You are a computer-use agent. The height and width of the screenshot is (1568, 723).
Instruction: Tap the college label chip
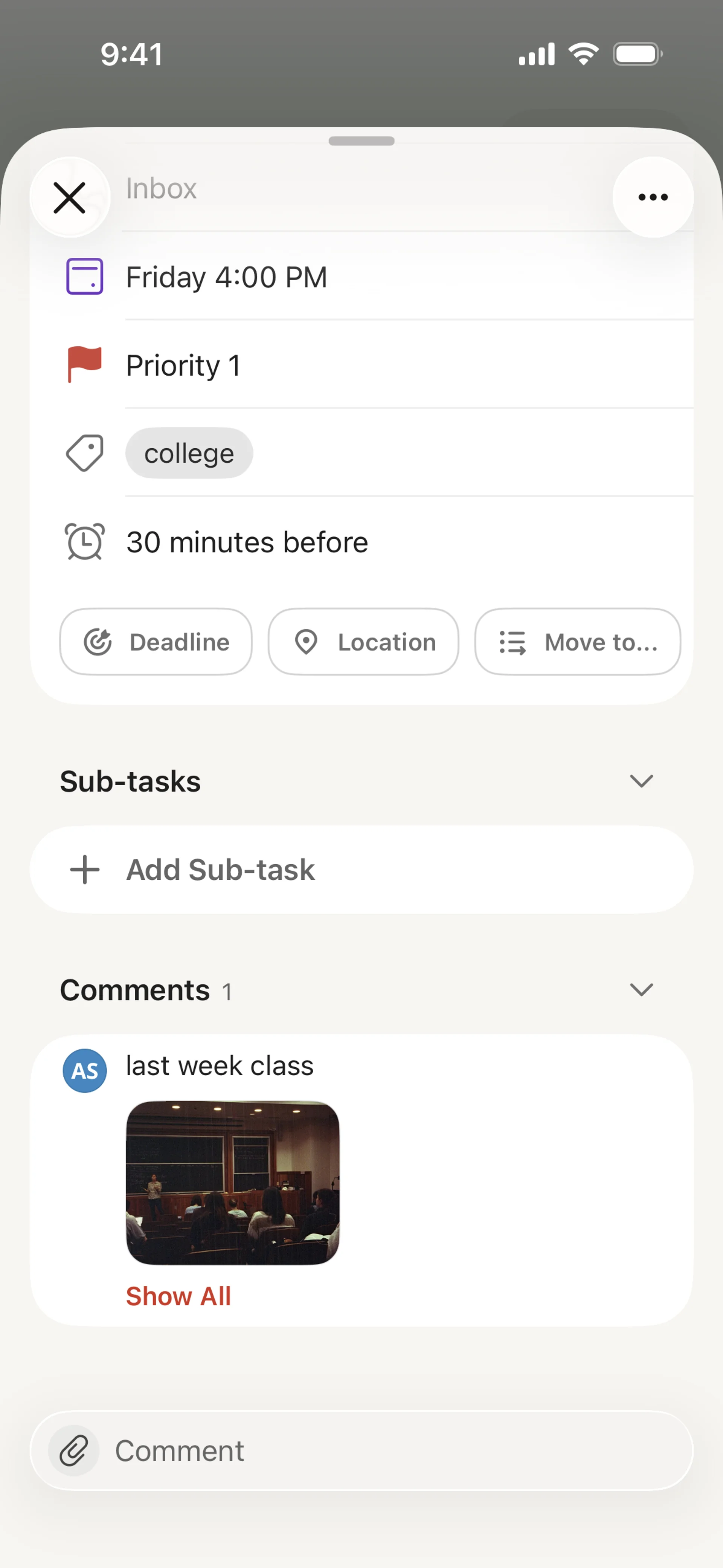pos(189,453)
